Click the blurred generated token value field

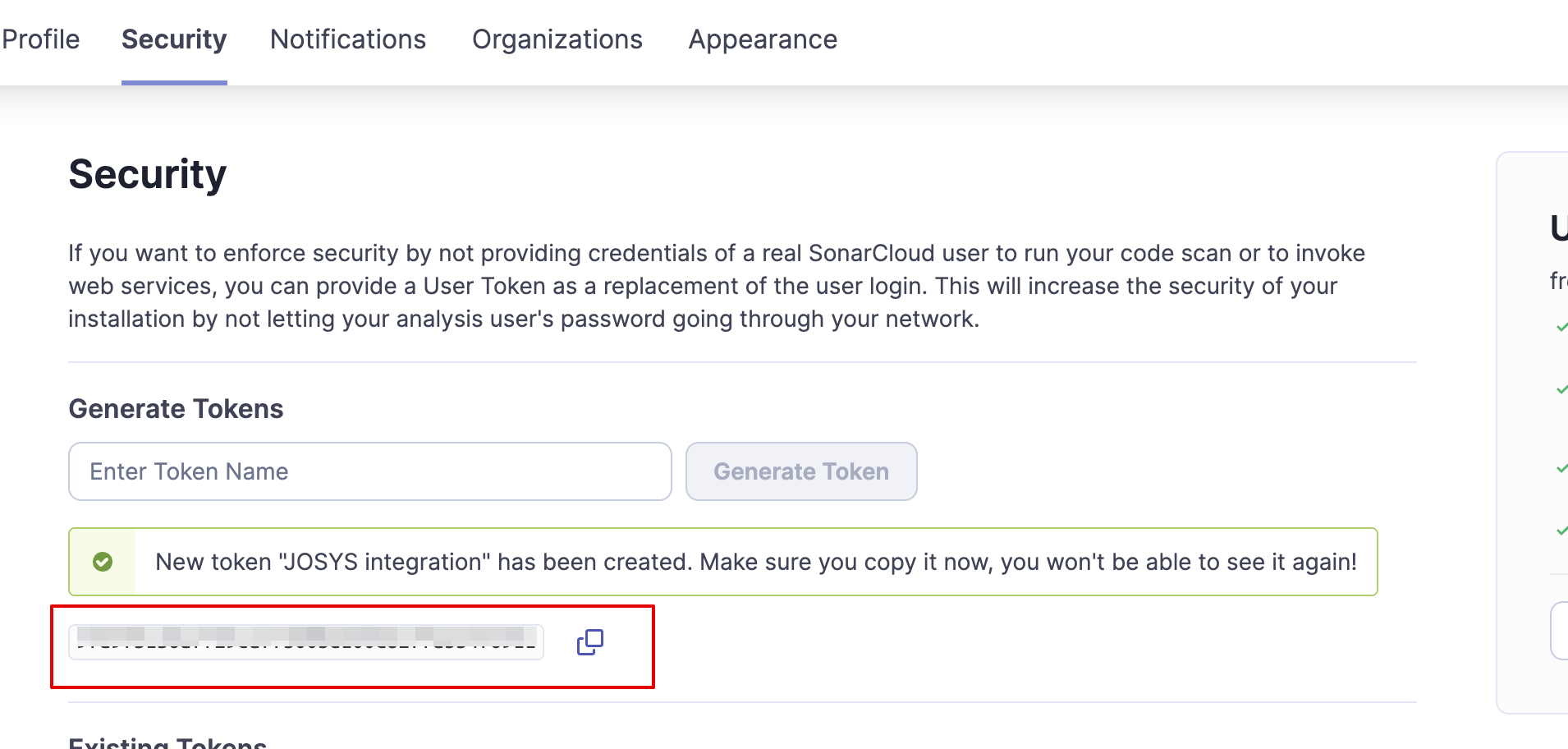click(x=305, y=642)
